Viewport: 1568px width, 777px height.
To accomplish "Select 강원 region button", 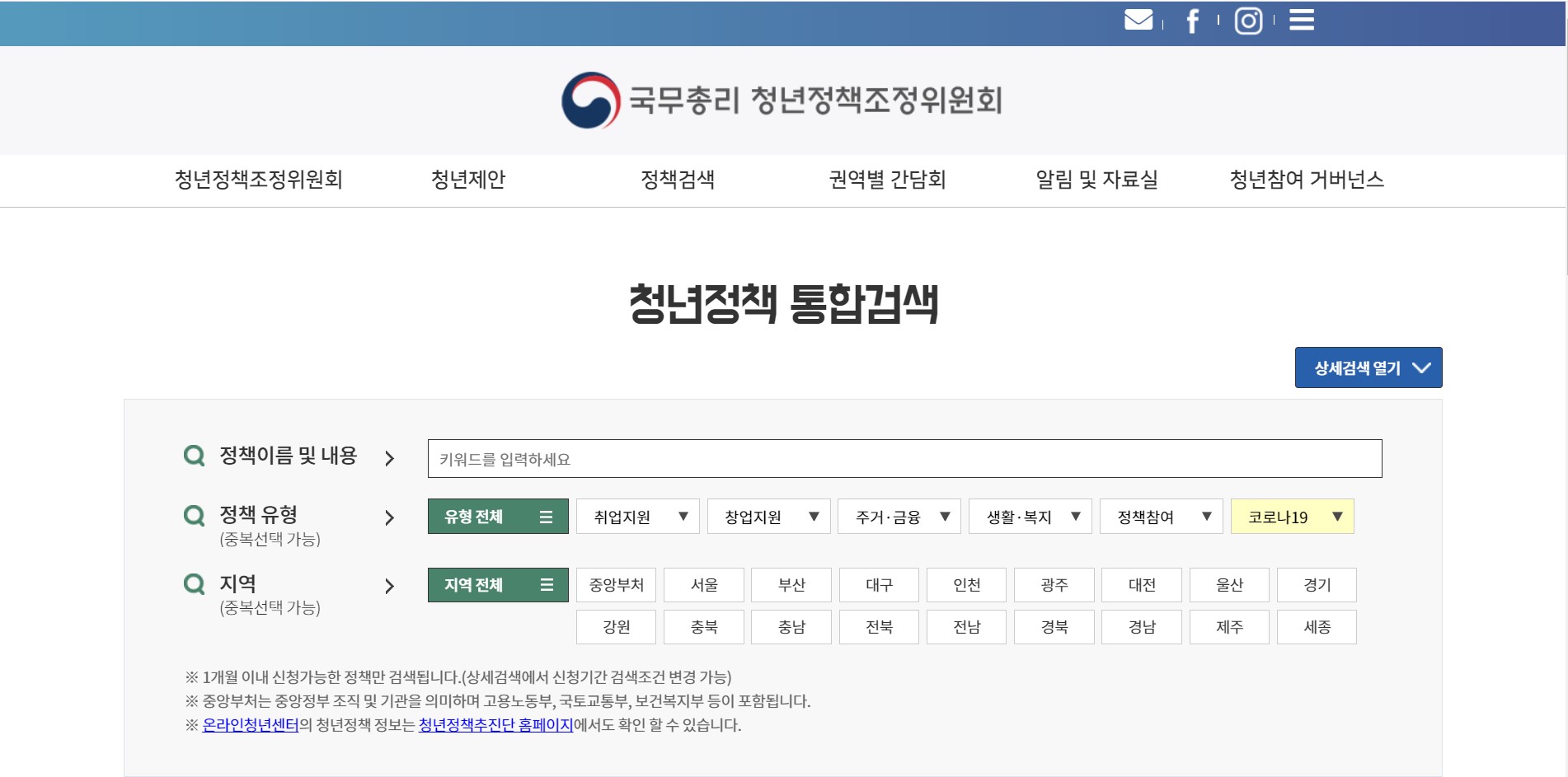I will tap(617, 627).
